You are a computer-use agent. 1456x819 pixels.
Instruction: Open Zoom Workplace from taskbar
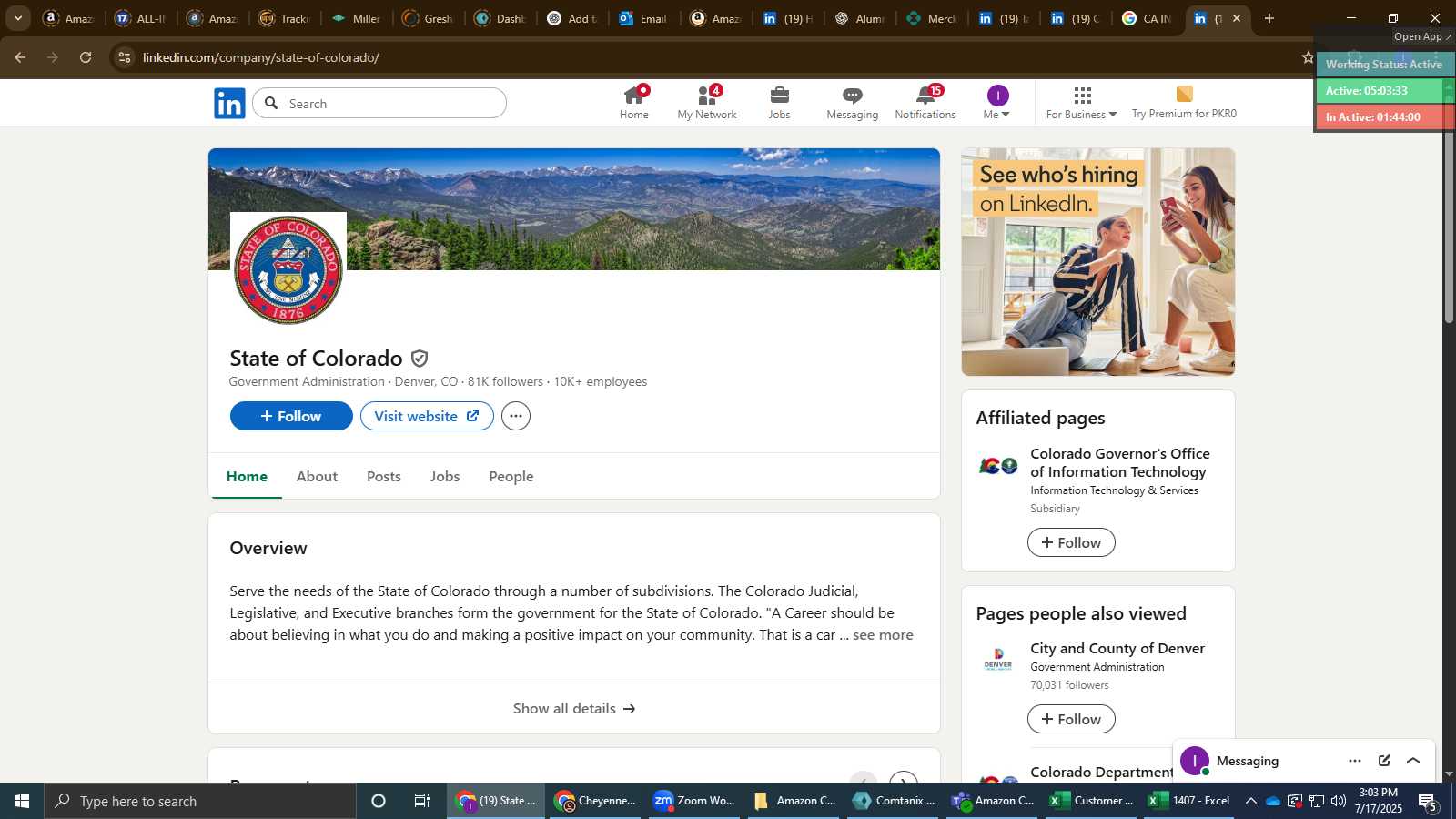pyautogui.click(x=694, y=801)
